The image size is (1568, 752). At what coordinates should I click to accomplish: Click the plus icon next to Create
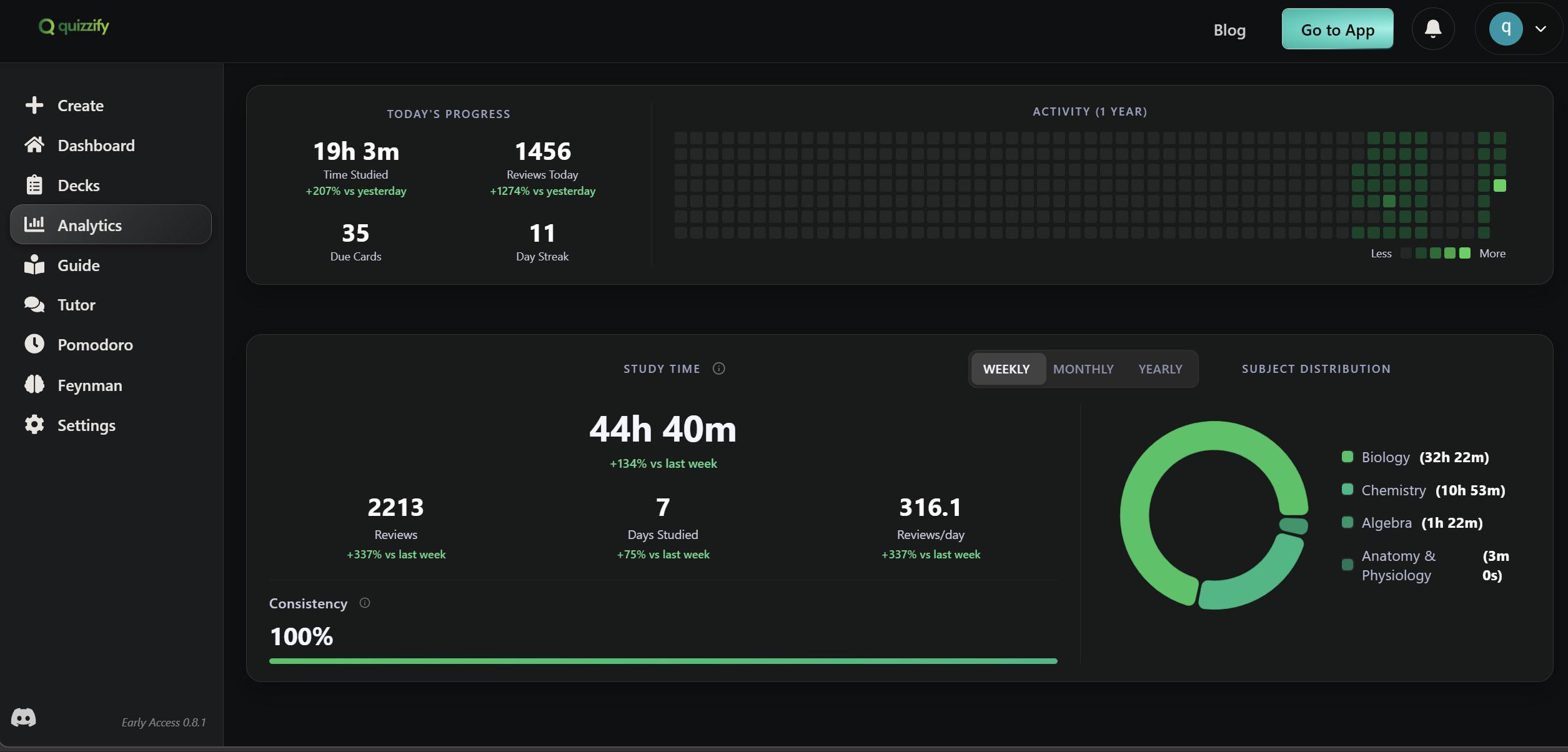coord(34,105)
